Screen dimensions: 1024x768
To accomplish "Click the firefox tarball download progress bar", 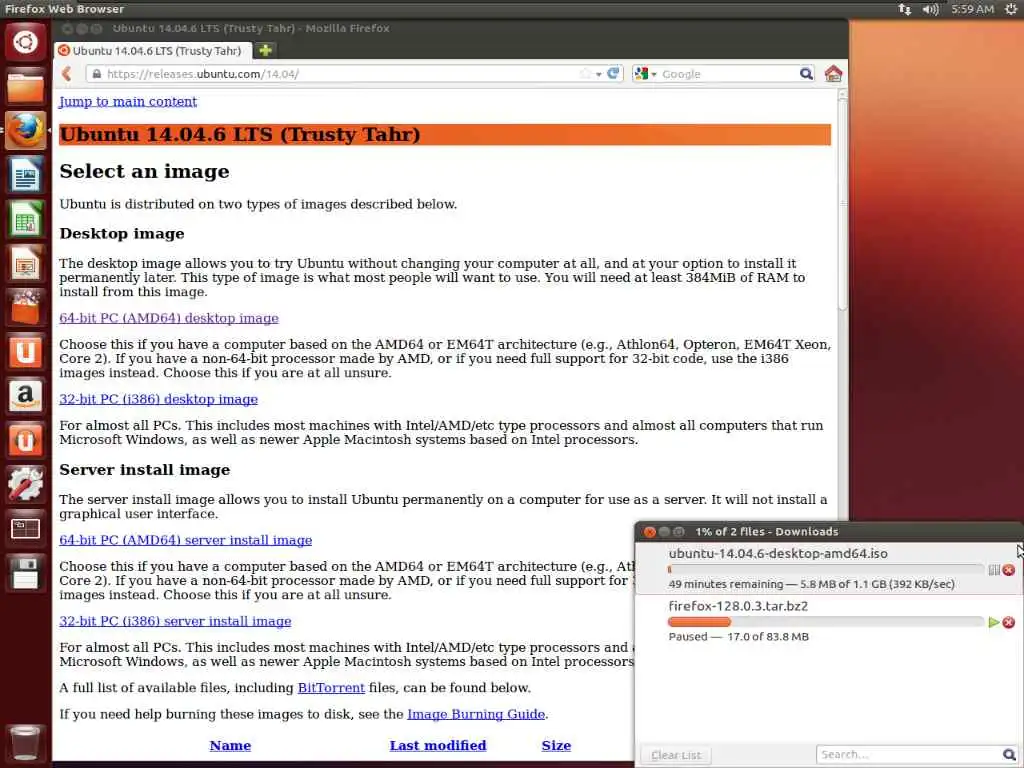I will point(826,622).
